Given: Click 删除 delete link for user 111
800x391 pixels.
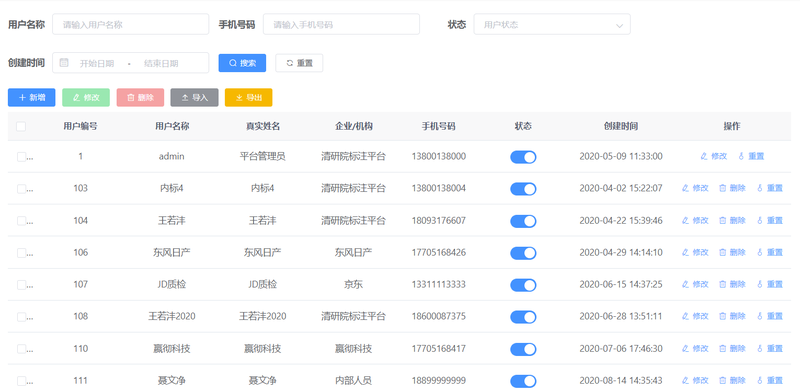Looking at the screenshot, I should tap(732, 380).
